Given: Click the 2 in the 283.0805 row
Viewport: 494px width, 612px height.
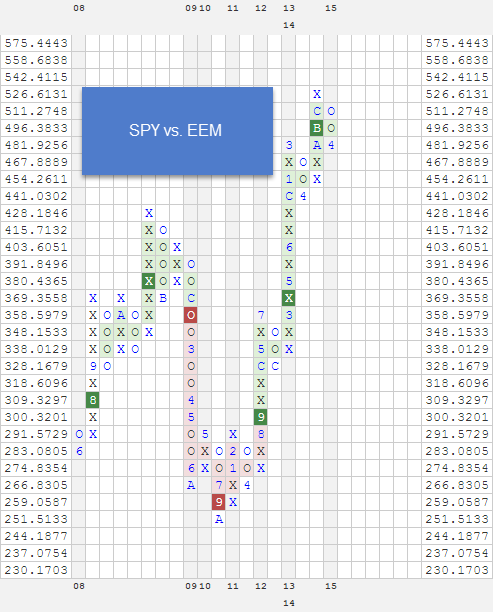Looking at the screenshot, I should click(x=233, y=451).
